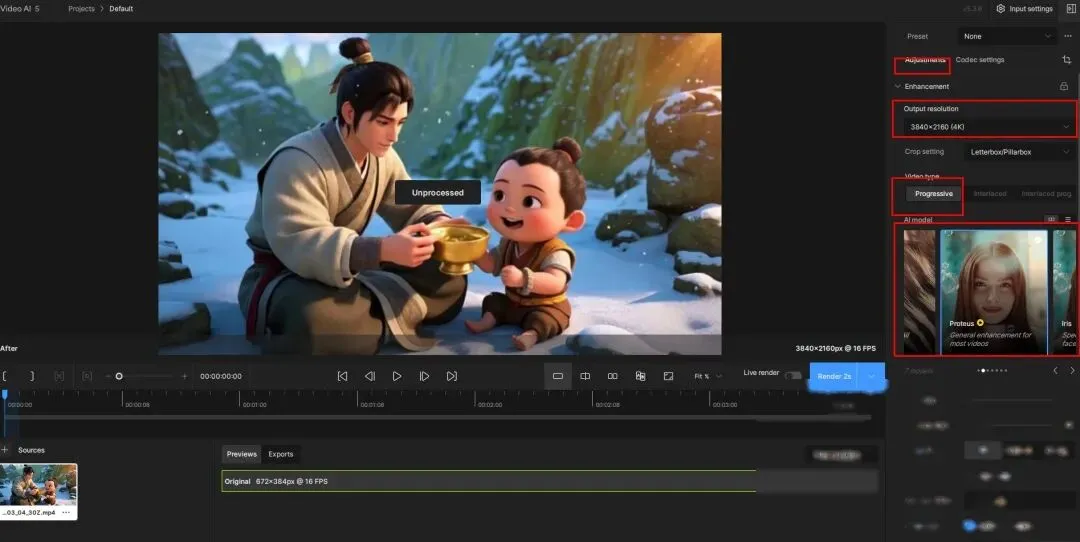
Task: Select the single view layout icon
Action: (x=558, y=376)
